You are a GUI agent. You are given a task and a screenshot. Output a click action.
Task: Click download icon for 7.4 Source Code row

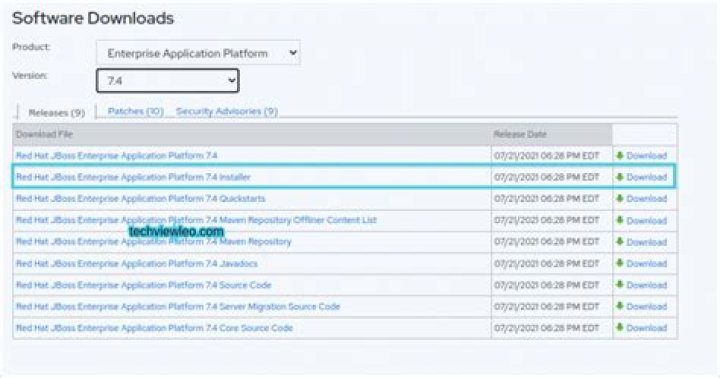pyautogui.click(x=619, y=285)
